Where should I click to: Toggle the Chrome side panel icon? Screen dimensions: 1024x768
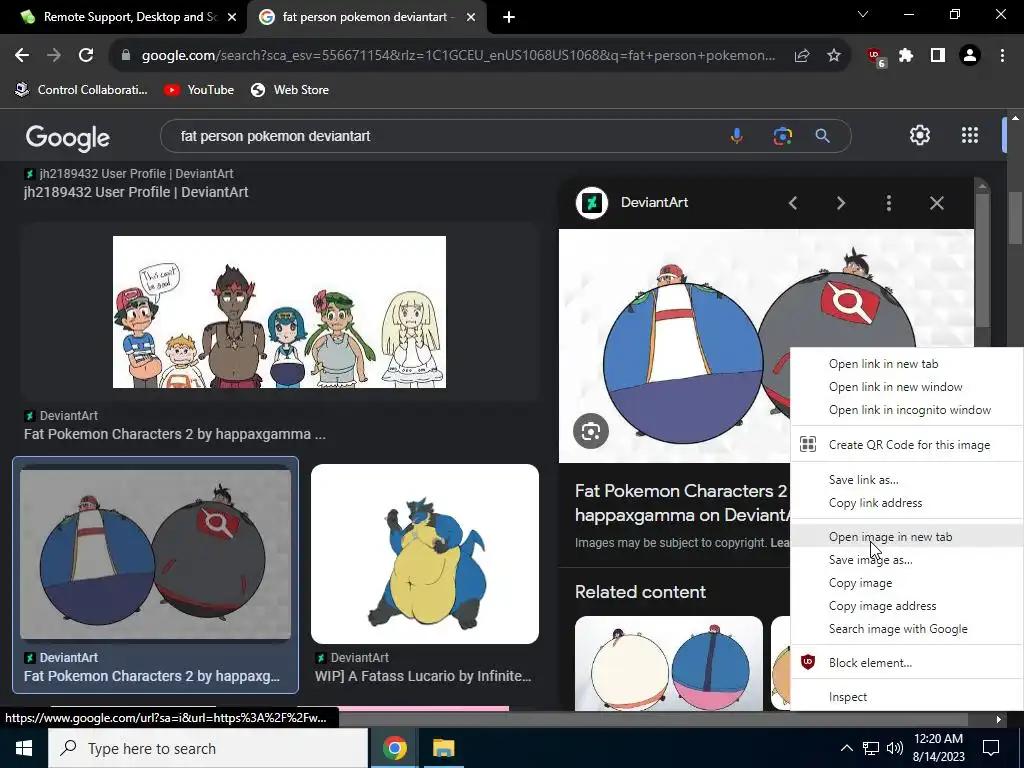938,56
